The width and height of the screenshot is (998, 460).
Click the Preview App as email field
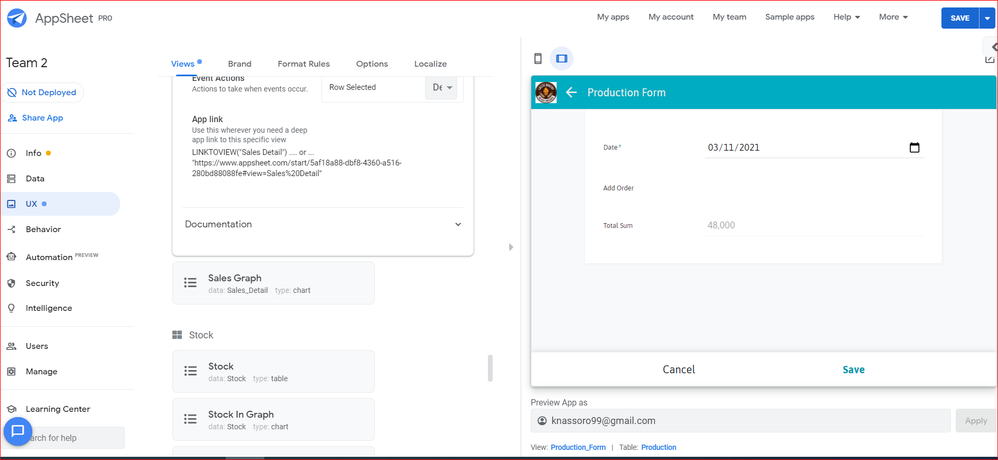(x=741, y=421)
